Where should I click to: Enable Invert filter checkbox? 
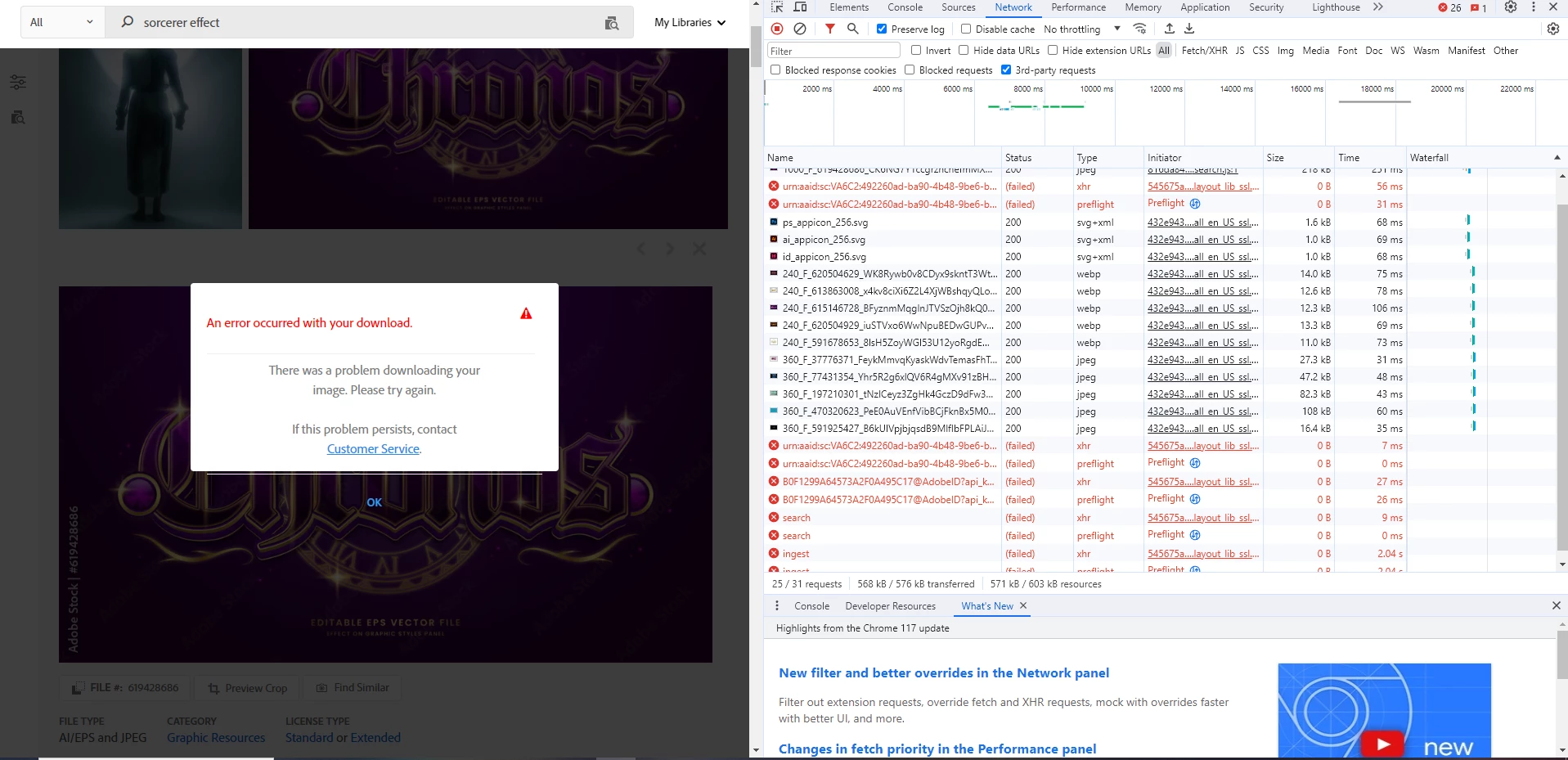(916, 50)
